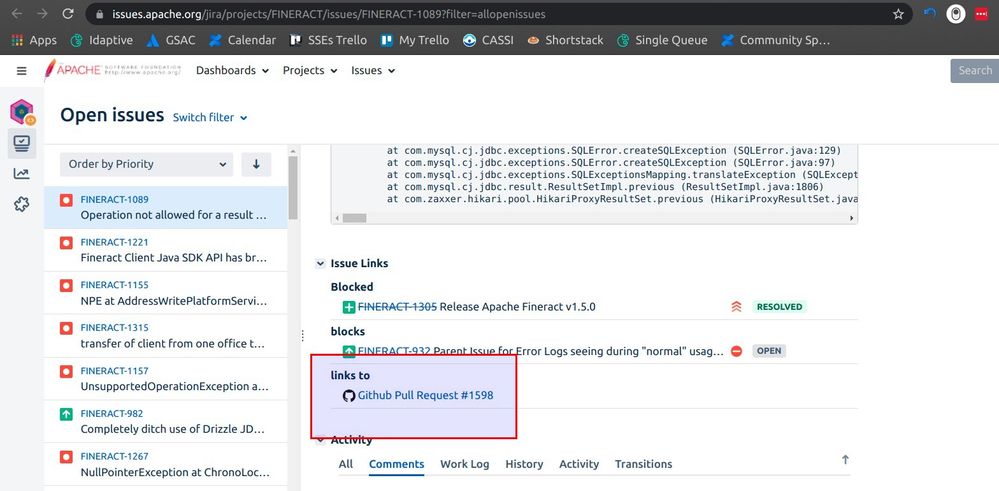Viewport: 999px width, 491px height.
Task: Collapse the Activity section
Action: [x=320, y=440]
